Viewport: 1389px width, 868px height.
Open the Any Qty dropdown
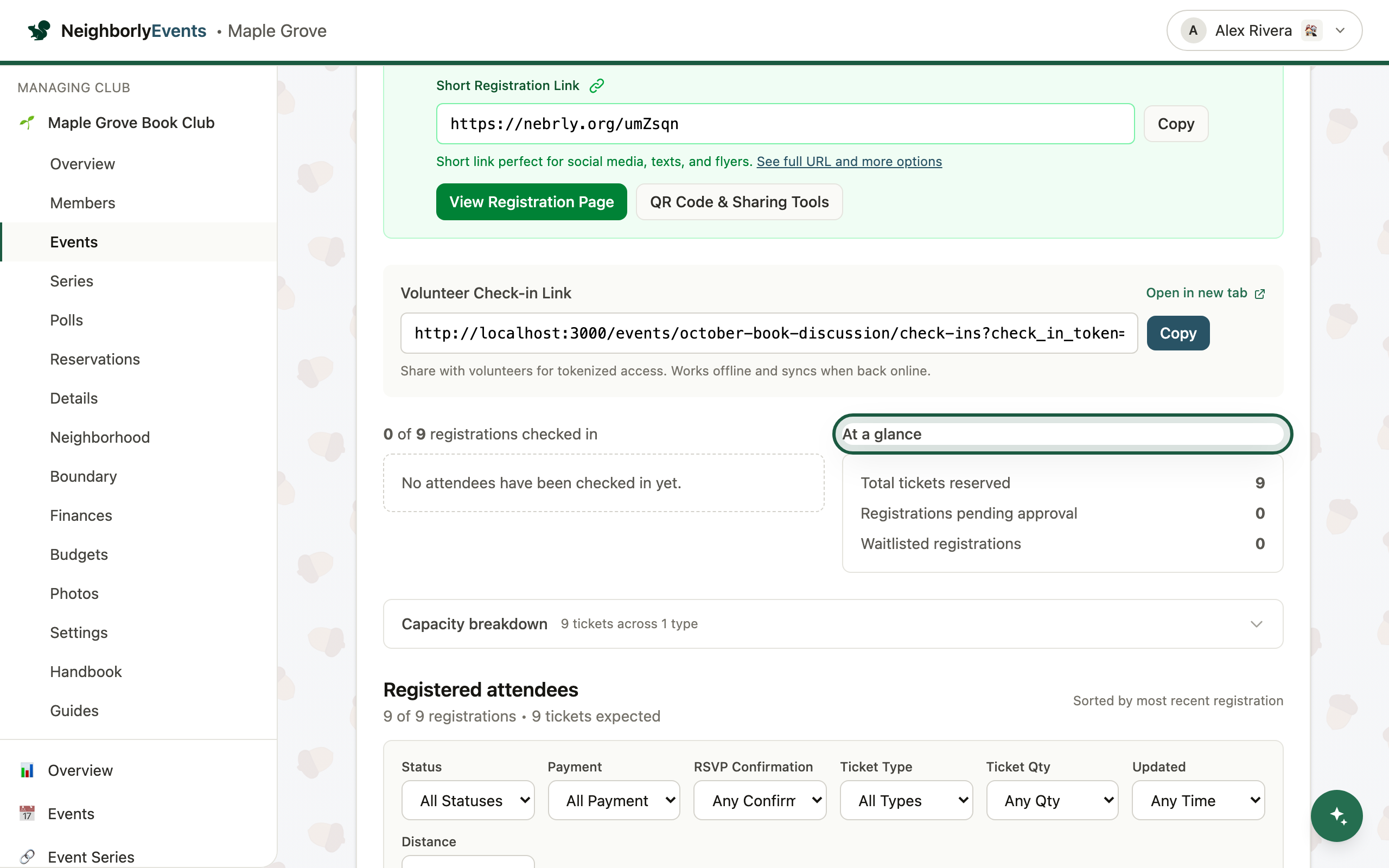coord(1052,800)
